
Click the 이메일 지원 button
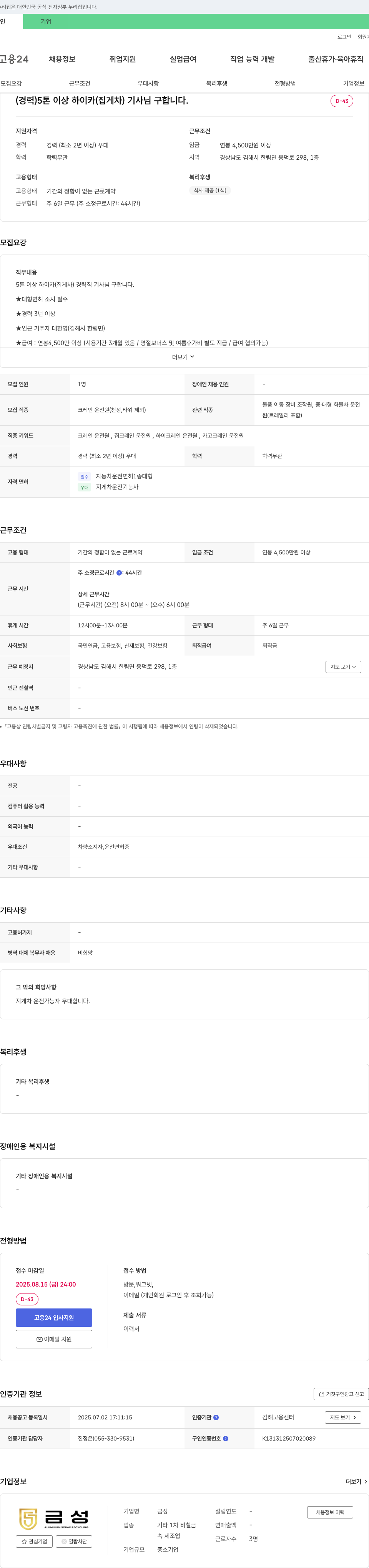(53, 1339)
